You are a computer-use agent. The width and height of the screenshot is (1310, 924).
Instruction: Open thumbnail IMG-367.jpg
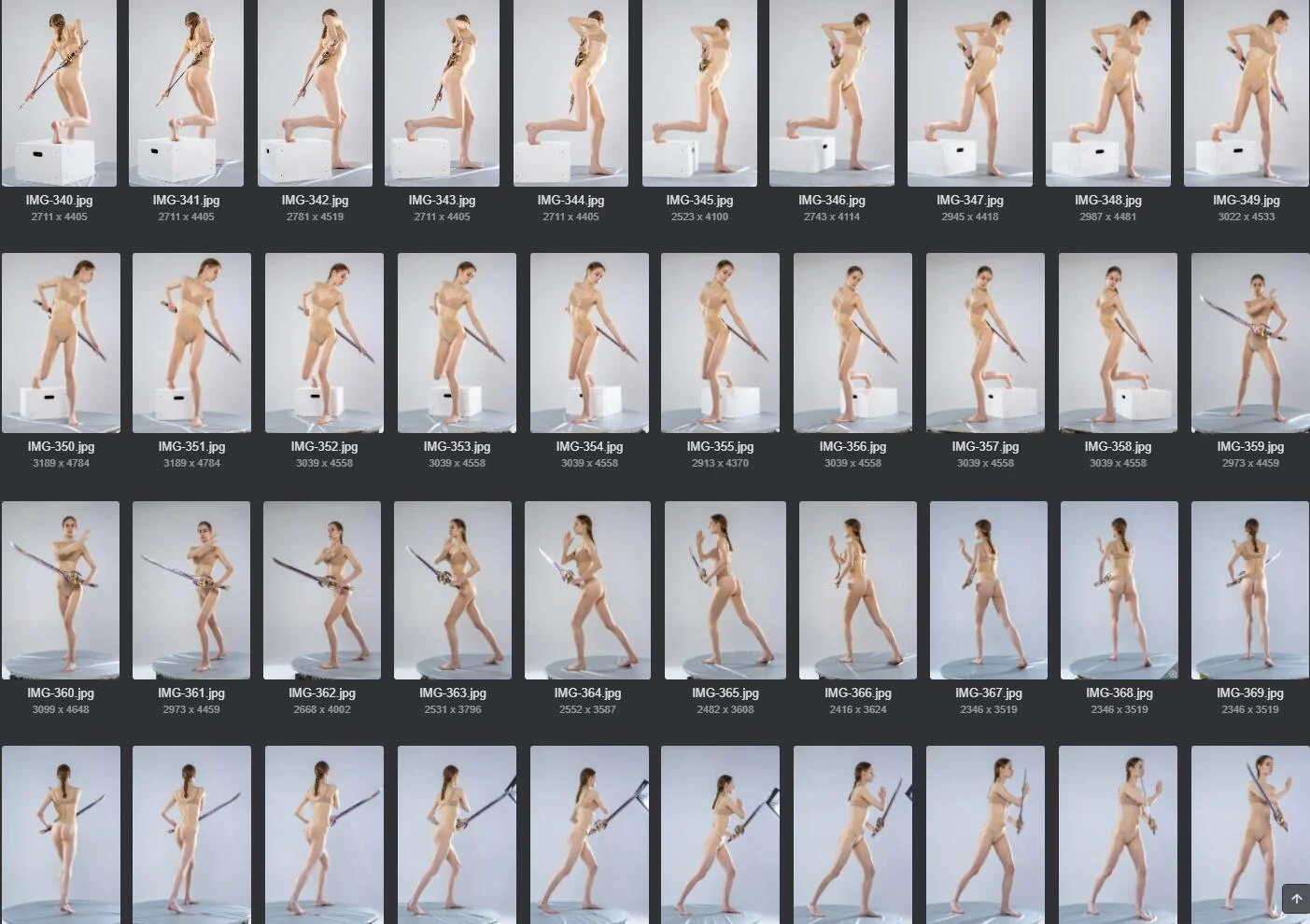coord(989,590)
